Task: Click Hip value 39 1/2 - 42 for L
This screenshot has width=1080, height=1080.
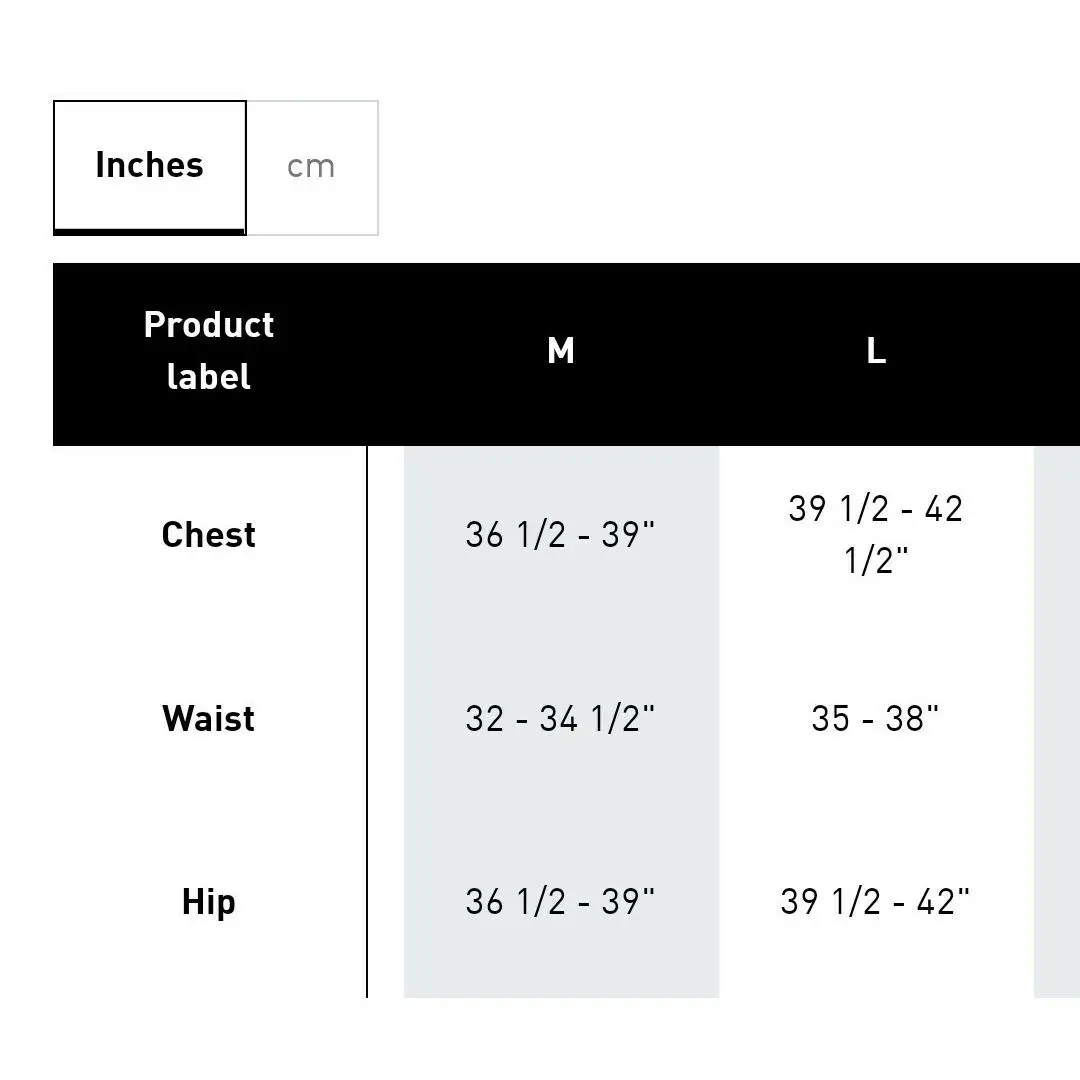Action: tap(875, 902)
